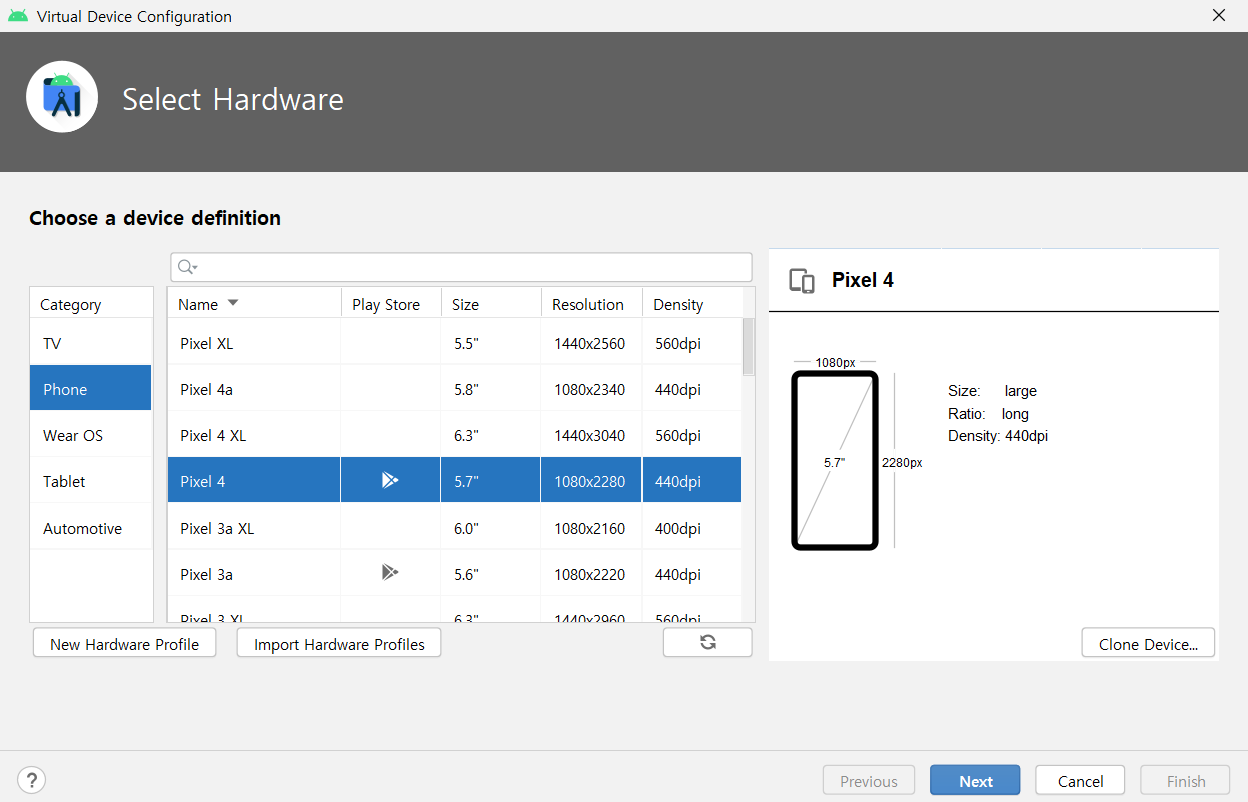This screenshot has height=802, width=1248.
Task: Click the 1080x2160 resolution cell
Action: click(x=589, y=528)
